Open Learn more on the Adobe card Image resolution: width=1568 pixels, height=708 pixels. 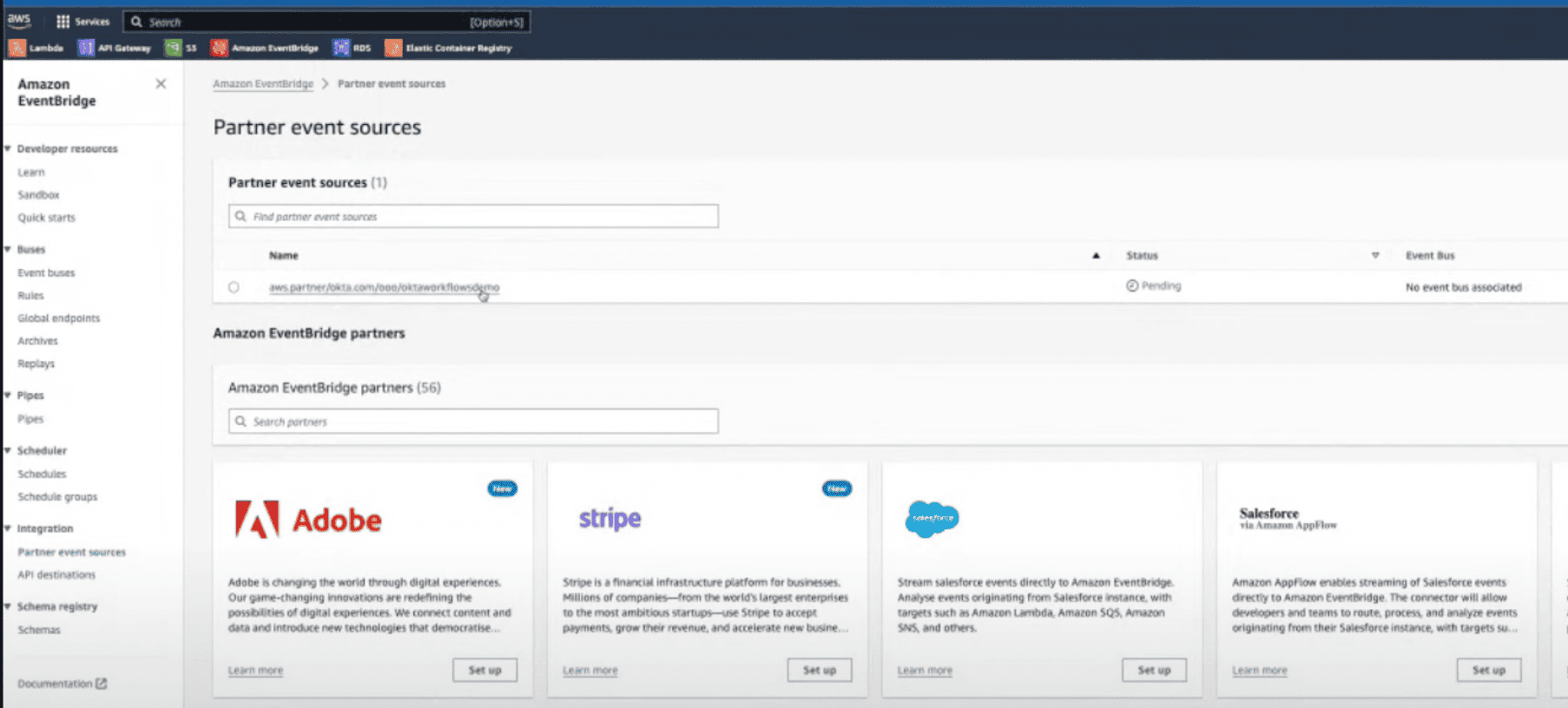255,671
